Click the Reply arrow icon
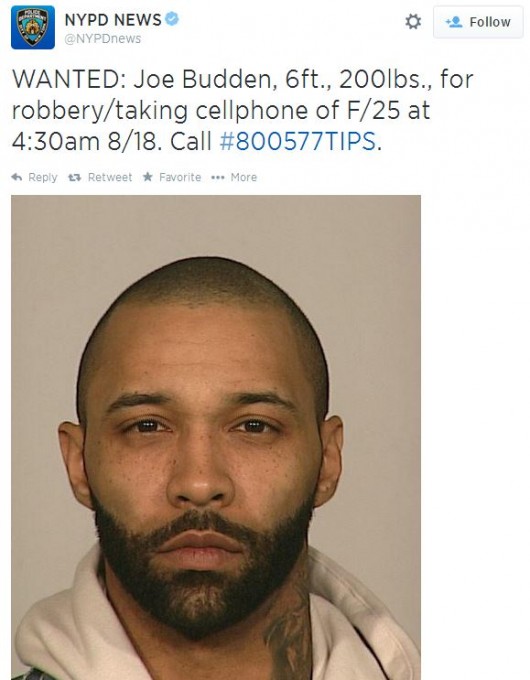Screen dimensions: 530x680 [17, 177]
